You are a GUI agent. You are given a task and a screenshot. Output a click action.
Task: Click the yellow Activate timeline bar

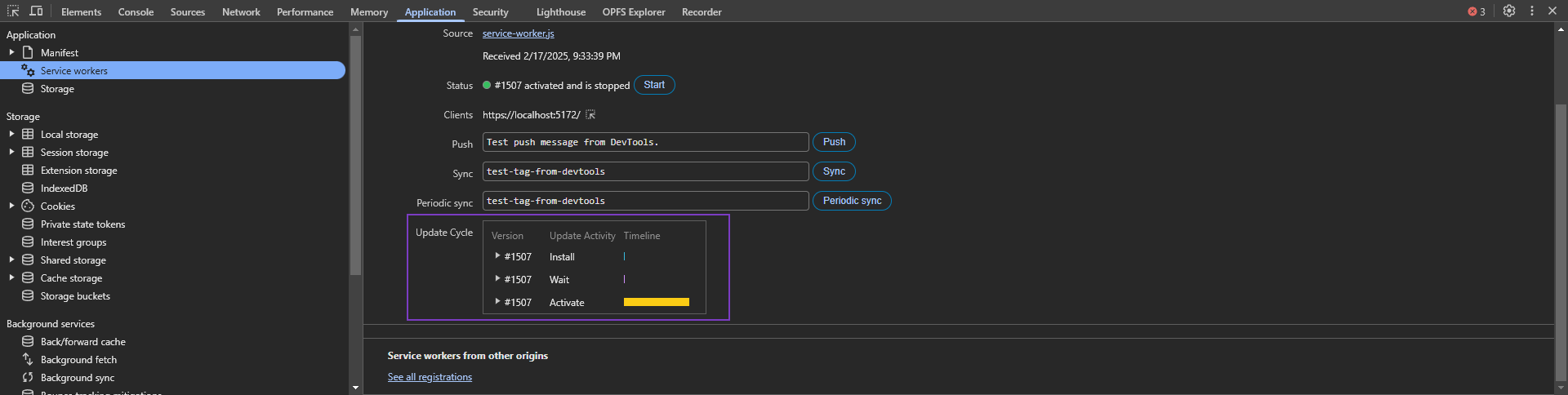coord(656,302)
